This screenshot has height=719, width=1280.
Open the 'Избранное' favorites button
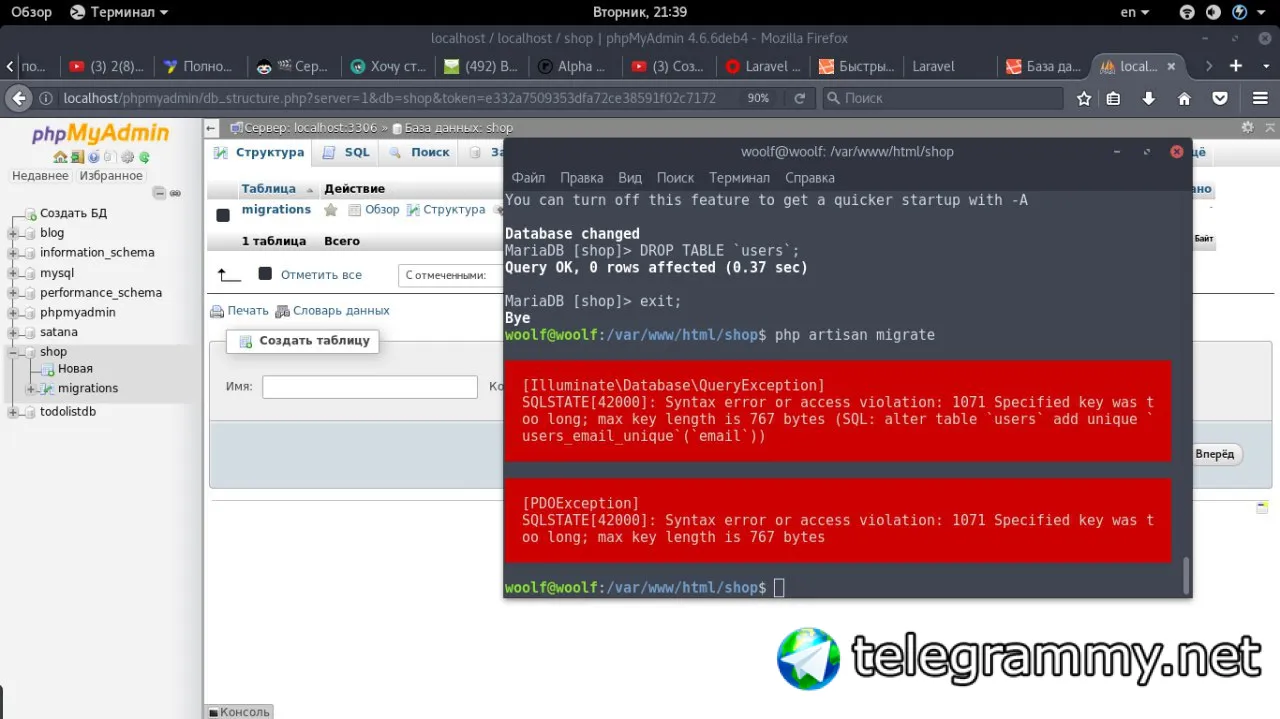111,176
